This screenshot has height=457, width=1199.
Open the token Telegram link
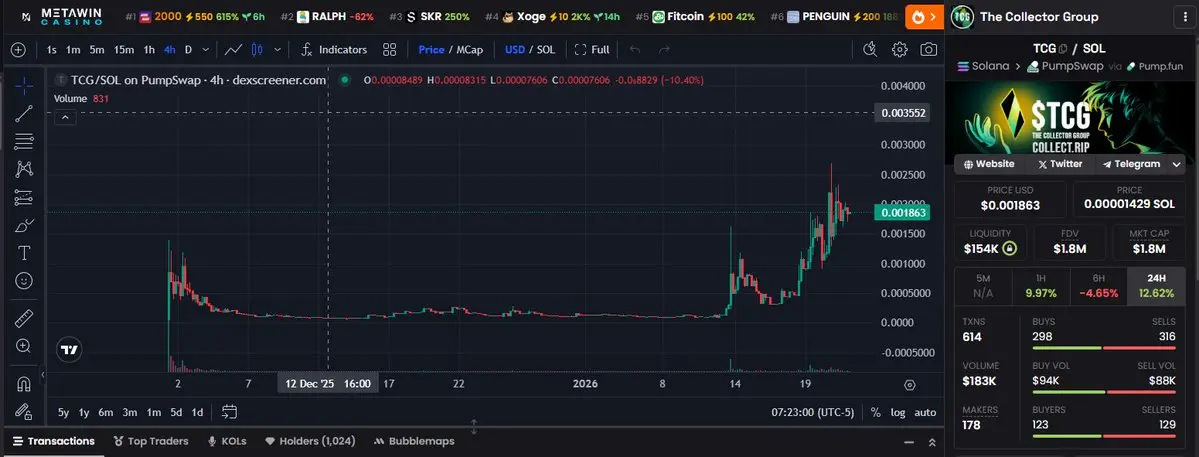pyautogui.click(x=1132, y=164)
